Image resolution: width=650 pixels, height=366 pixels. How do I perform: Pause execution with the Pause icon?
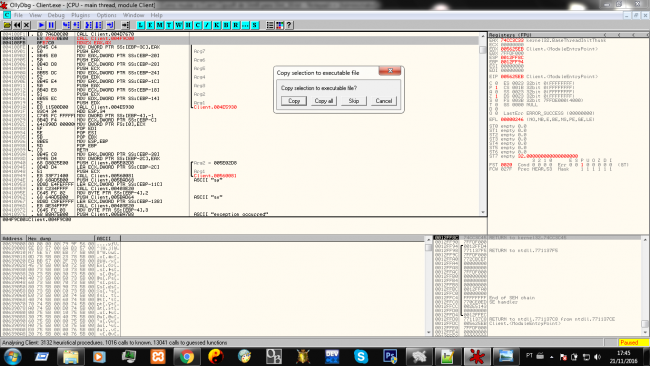[x=51, y=25]
